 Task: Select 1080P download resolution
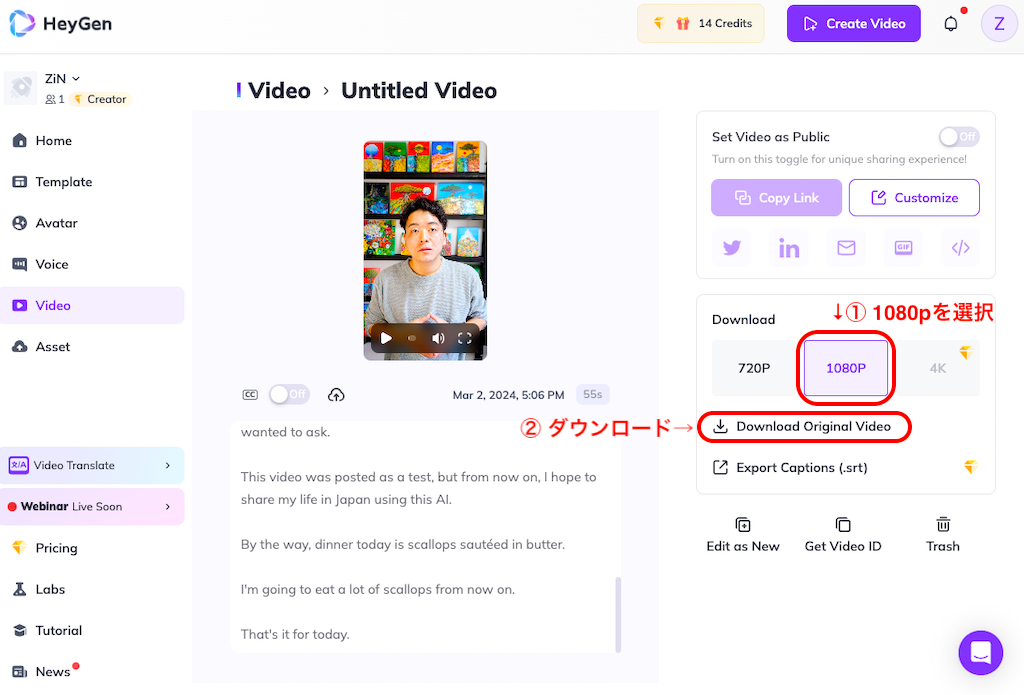click(845, 368)
